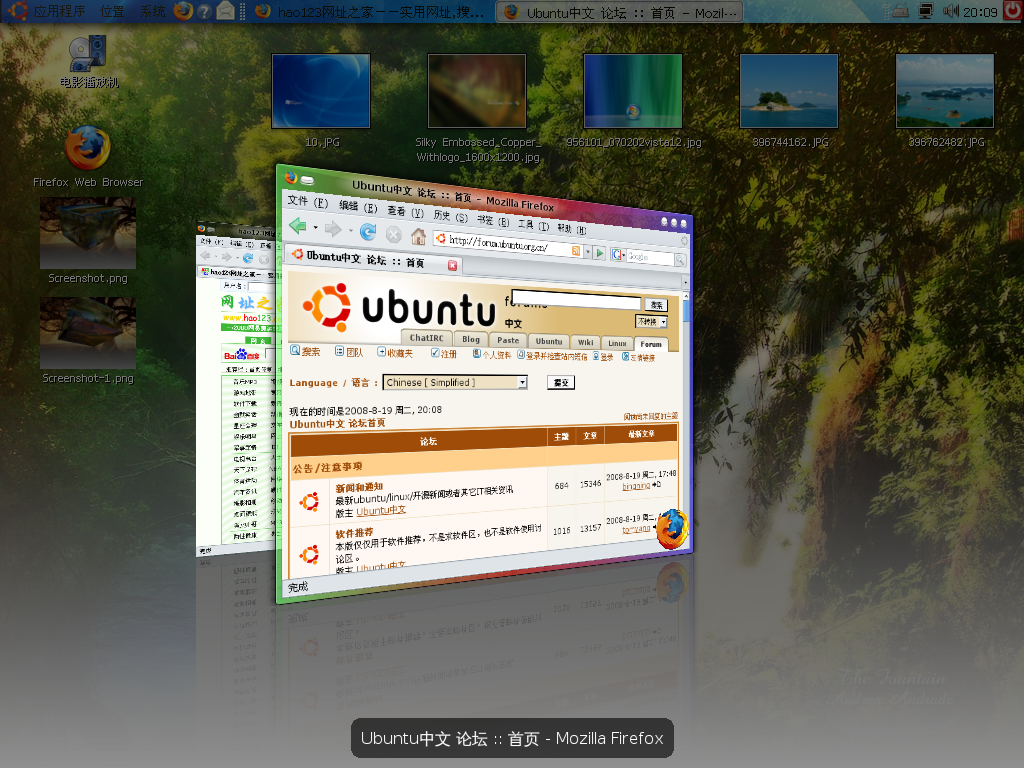Switch to the hao123 window in the taskbar
The image size is (1024, 768).
371,12
